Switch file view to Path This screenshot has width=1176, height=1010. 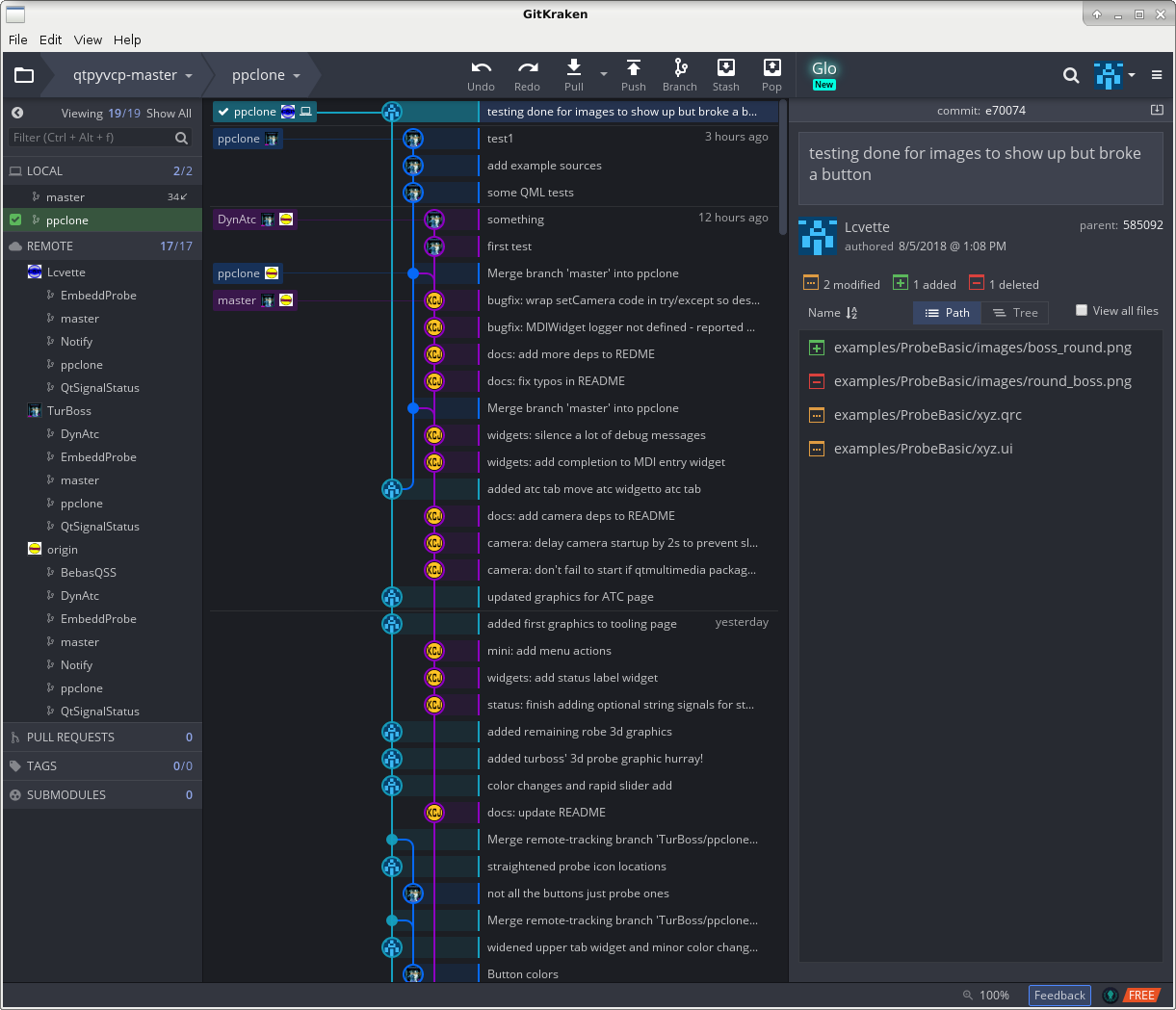pos(948,313)
